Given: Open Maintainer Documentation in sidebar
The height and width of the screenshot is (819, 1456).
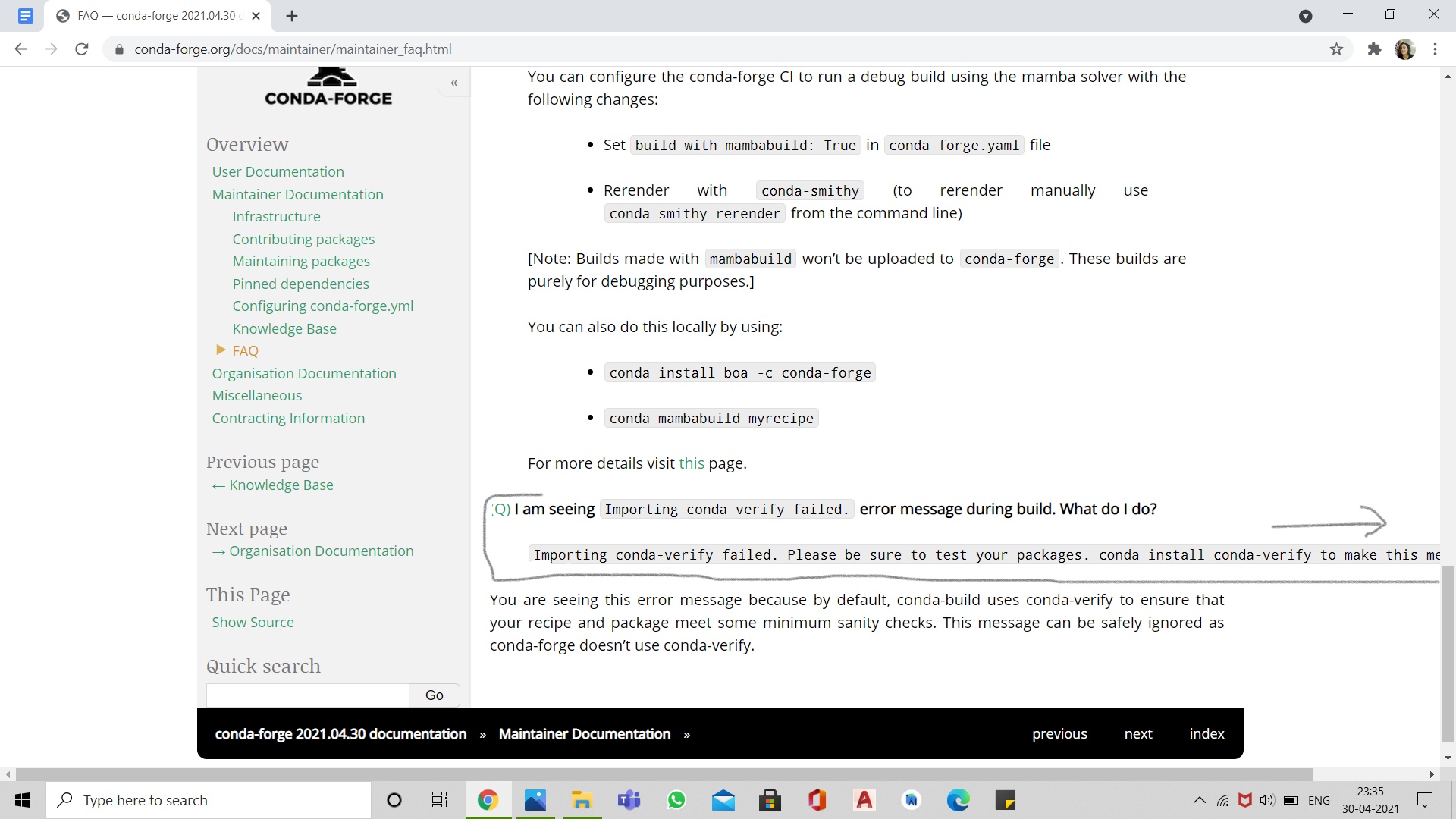Looking at the screenshot, I should [297, 195].
